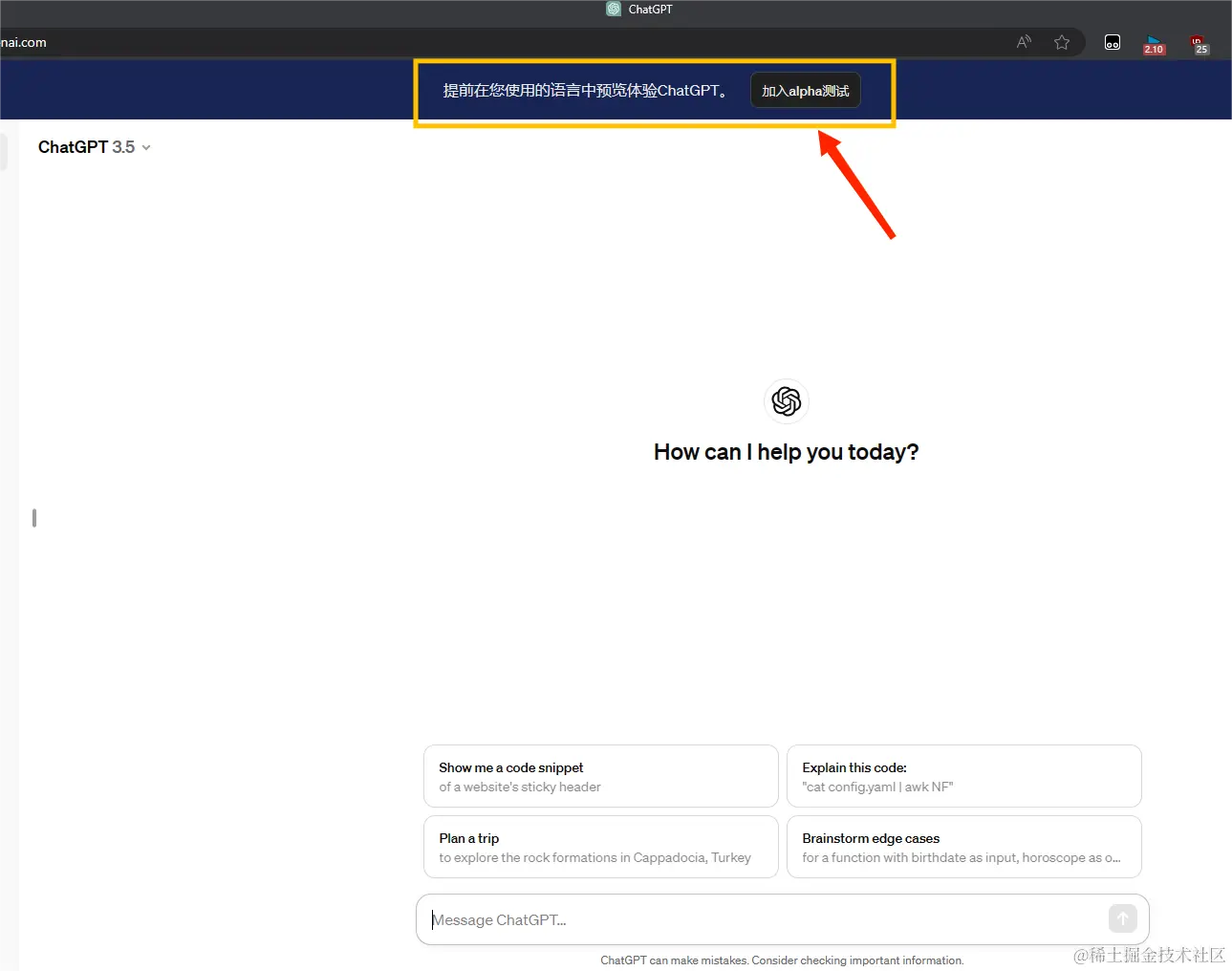This screenshot has height=971, width=1232.
Task: Switch to the ChatGPT browser tab
Action: (x=639, y=9)
